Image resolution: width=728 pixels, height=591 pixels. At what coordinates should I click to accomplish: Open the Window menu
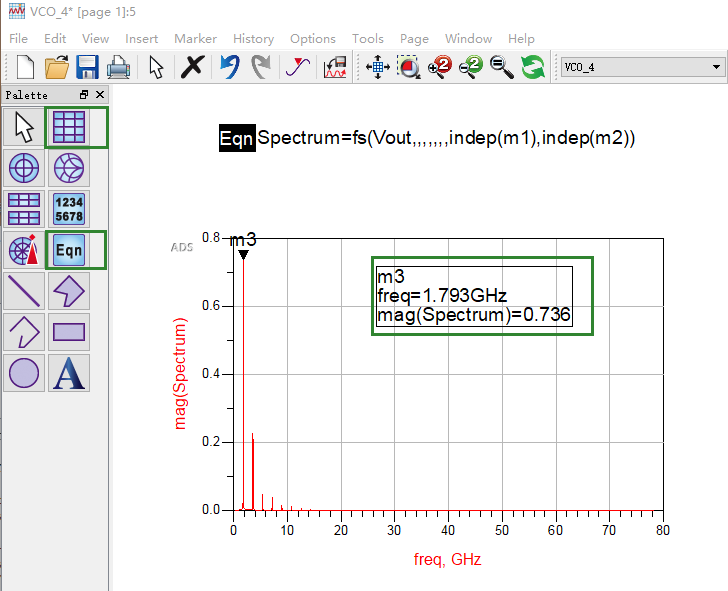click(468, 39)
